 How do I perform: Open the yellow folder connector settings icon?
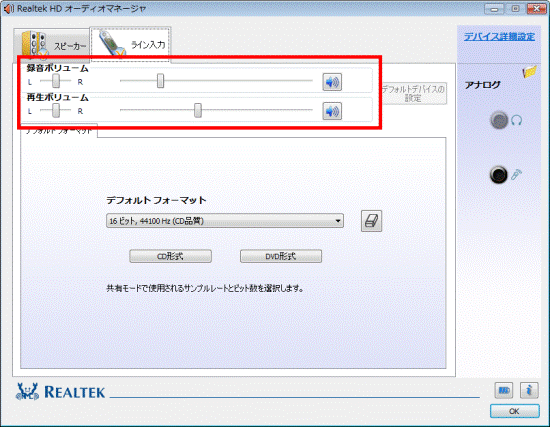click(x=529, y=71)
